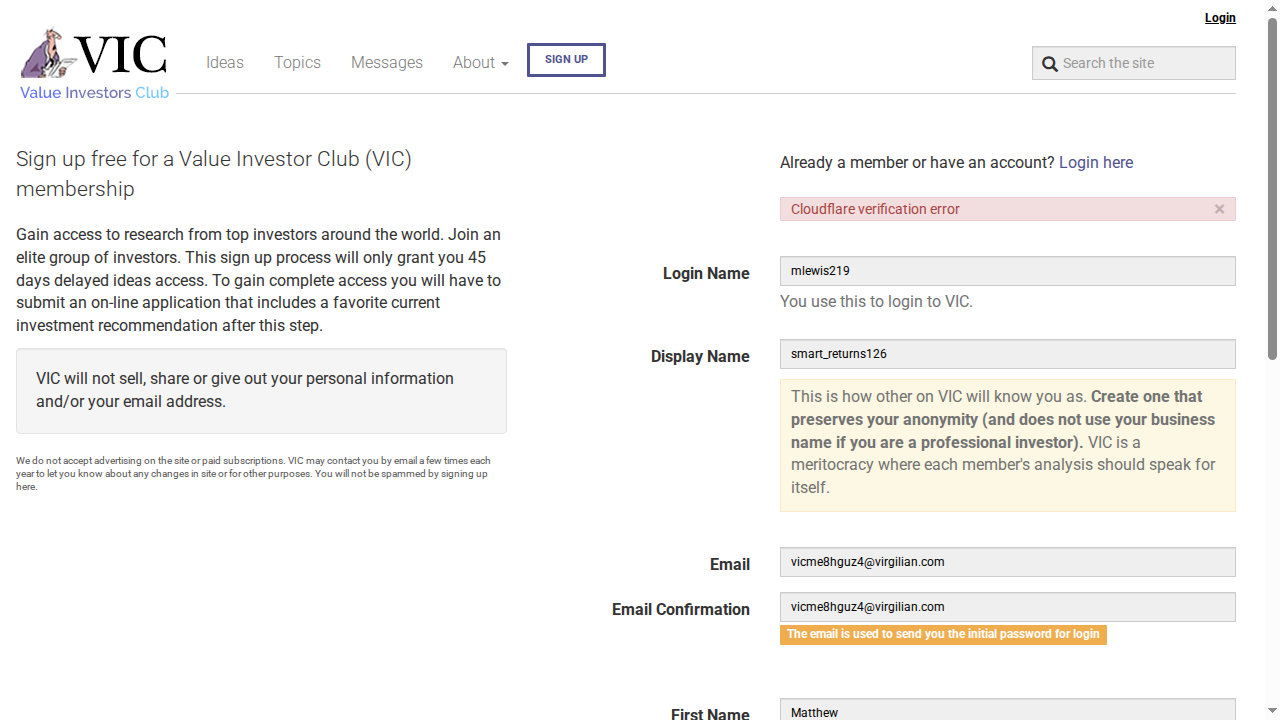Click the scrollbar down arrow
This screenshot has height=720, width=1280.
coord(1272,712)
